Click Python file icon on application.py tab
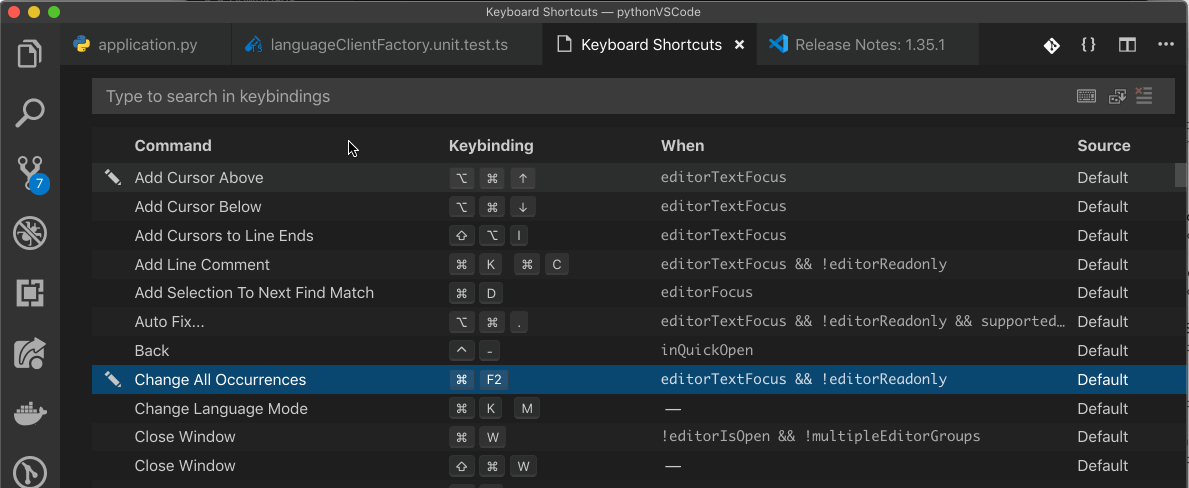This screenshot has width=1189, height=488. (82, 45)
